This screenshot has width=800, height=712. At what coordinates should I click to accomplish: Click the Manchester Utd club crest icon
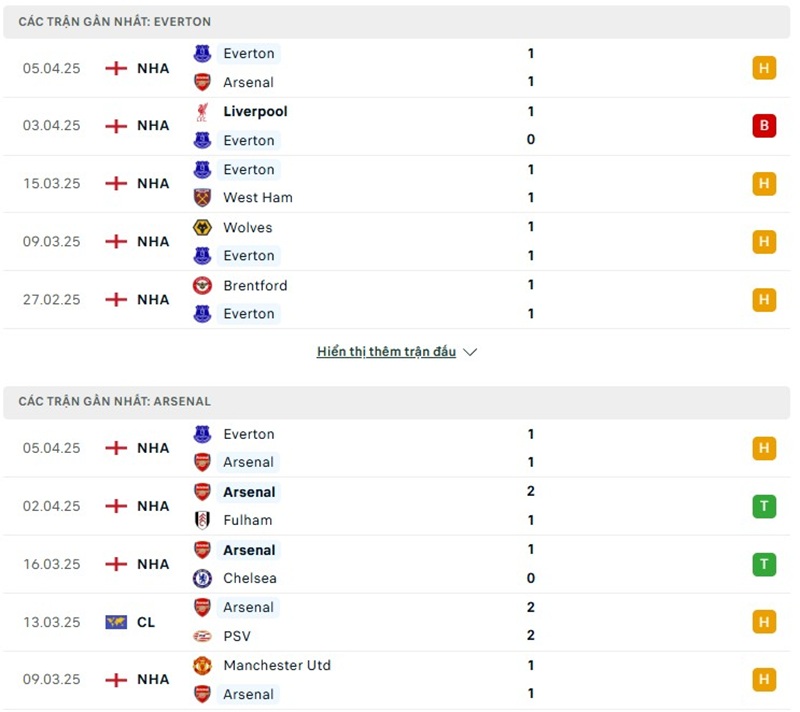(202, 666)
